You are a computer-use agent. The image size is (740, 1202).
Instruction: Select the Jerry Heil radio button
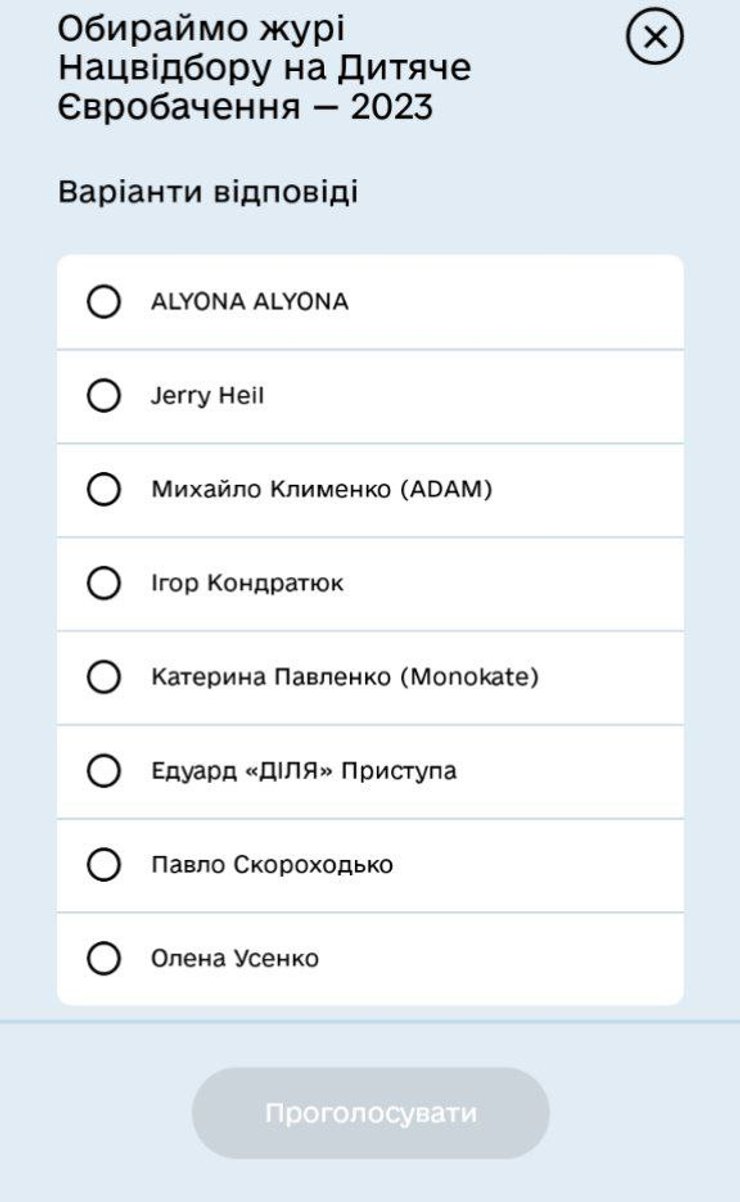click(103, 394)
